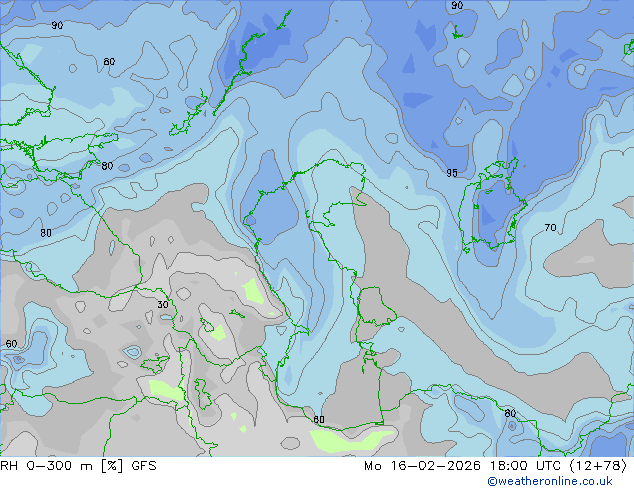Image resolution: width=634 pixels, height=490 pixels.
Task: Select the "GFS" model label
Action: click(144, 466)
